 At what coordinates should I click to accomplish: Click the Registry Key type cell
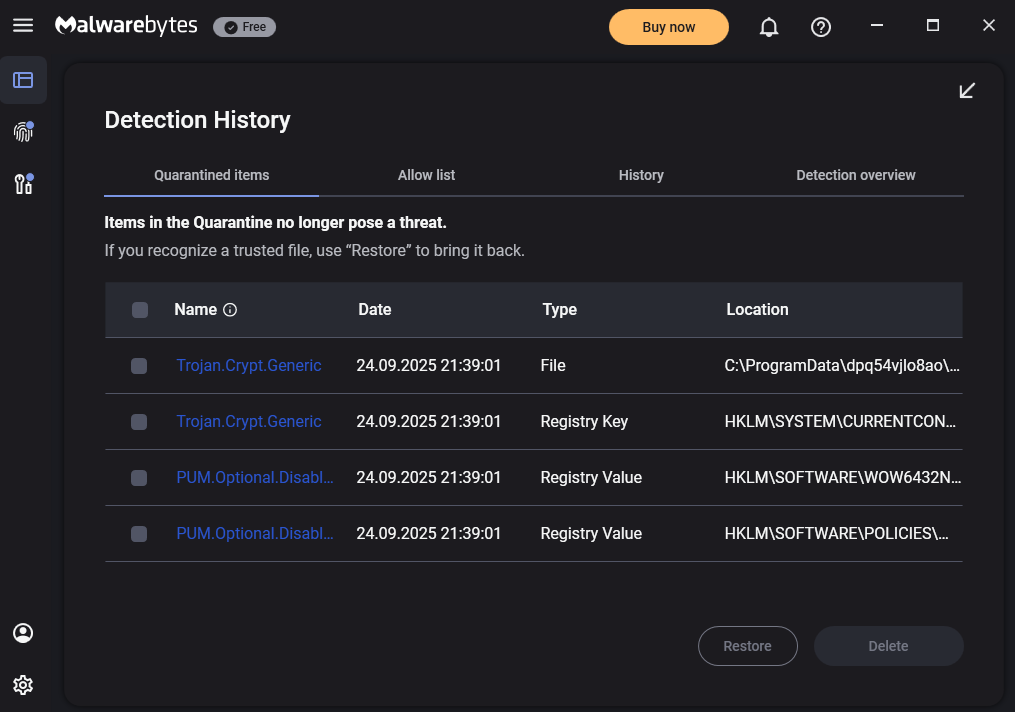pyautogui.click(x=584, y=422)
